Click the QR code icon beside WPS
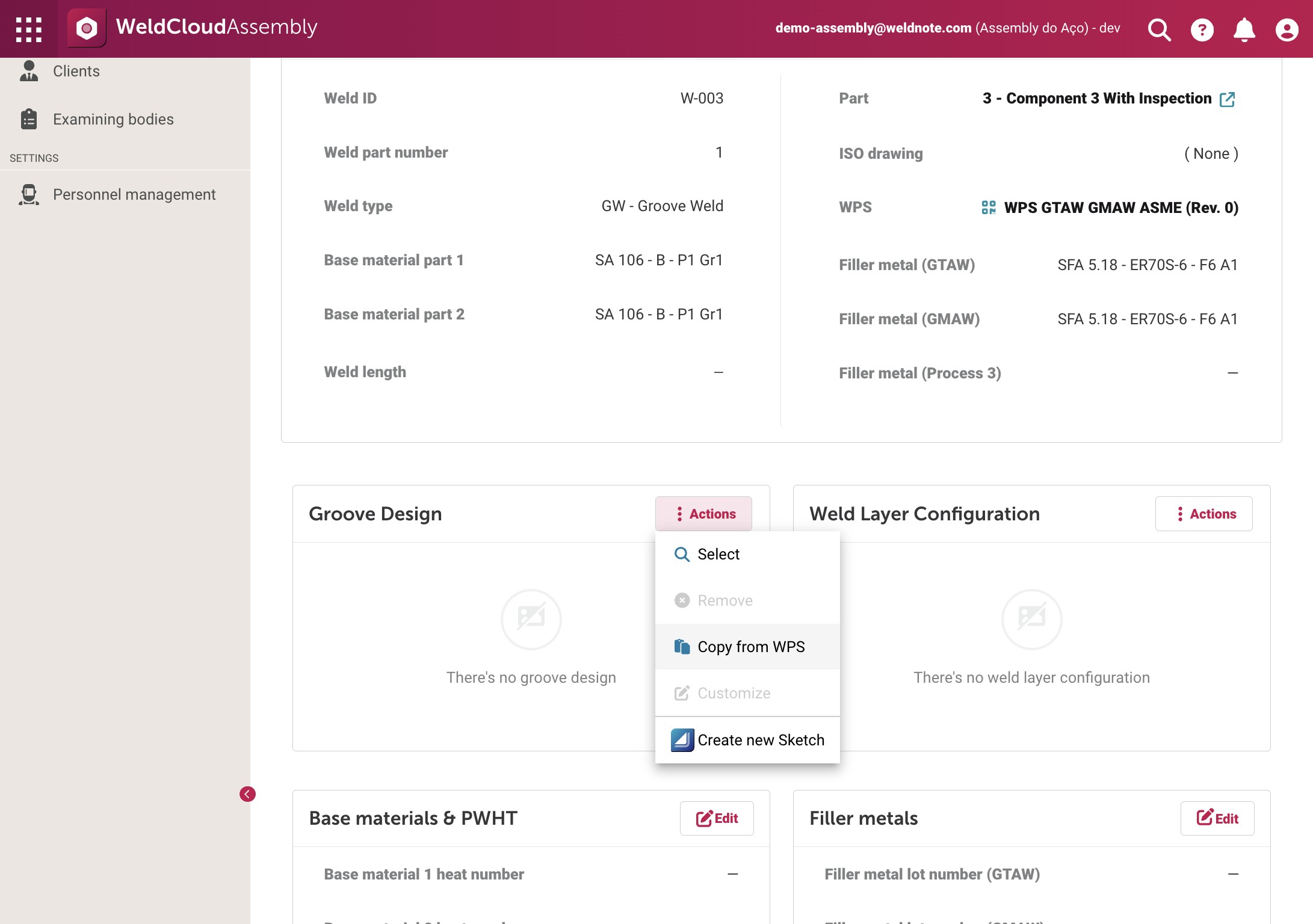The image size is (1313, 924). (989, 208)
